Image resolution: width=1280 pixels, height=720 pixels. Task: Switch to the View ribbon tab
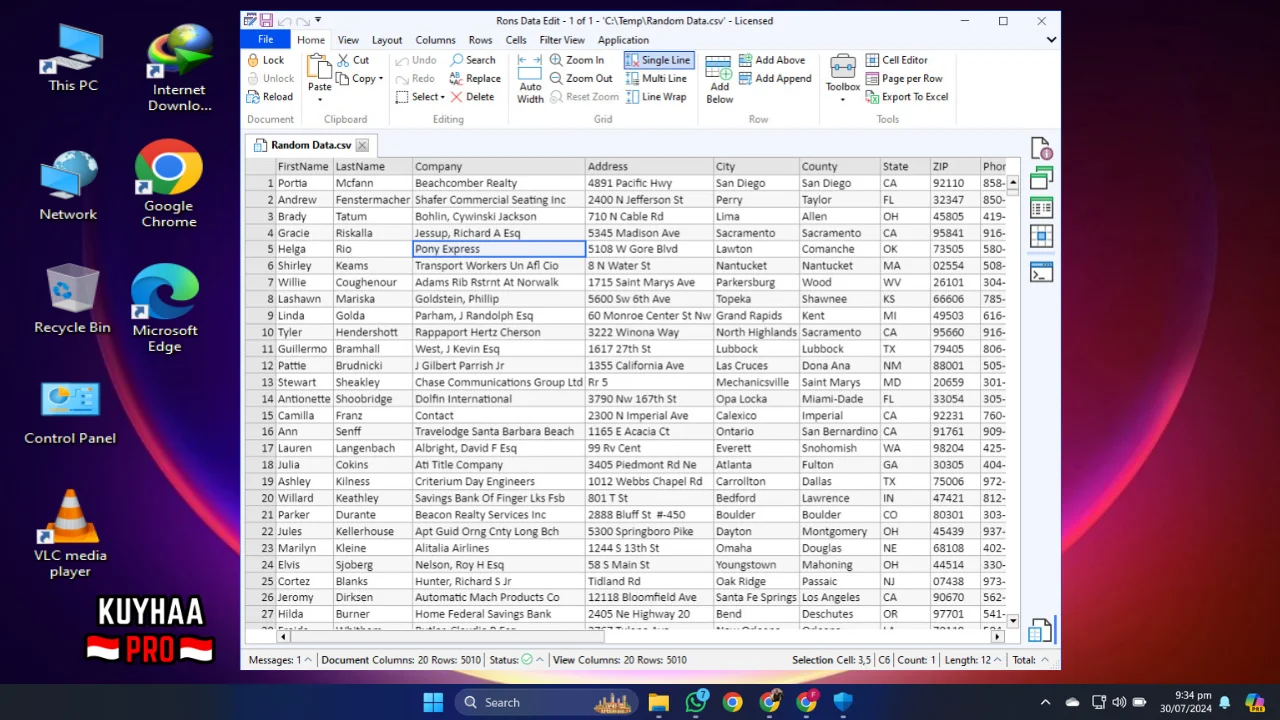(348, 40)
